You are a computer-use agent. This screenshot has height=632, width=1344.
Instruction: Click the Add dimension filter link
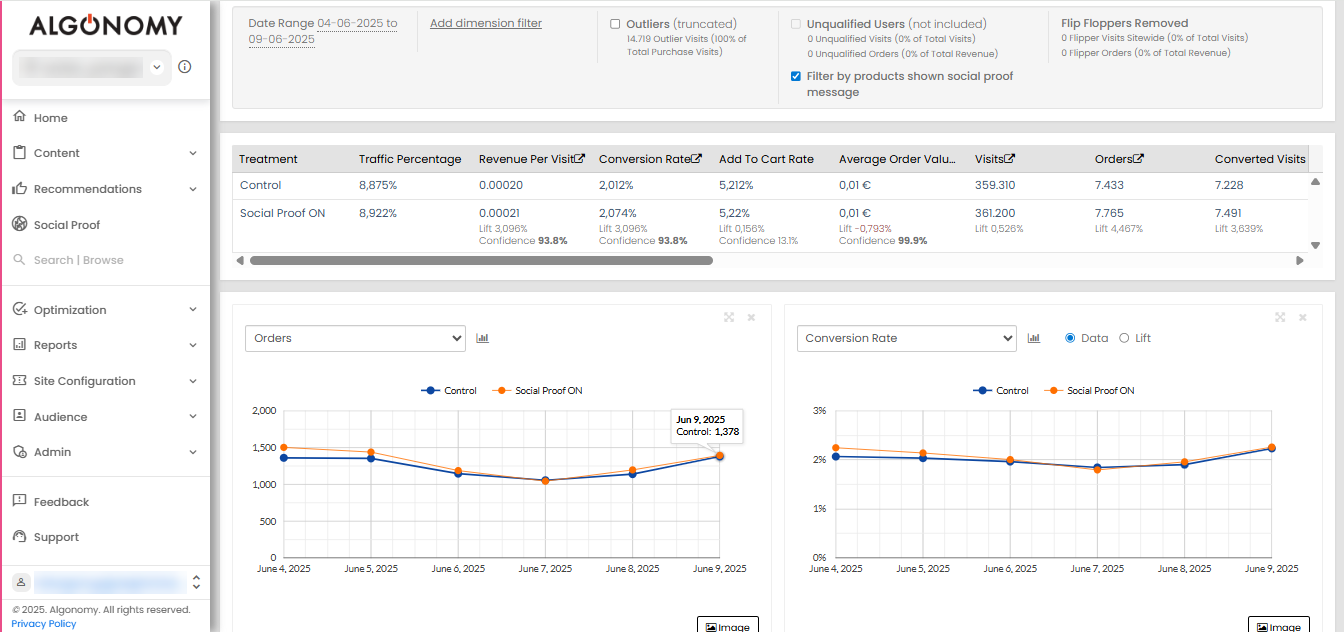click(x=486, y=23)
